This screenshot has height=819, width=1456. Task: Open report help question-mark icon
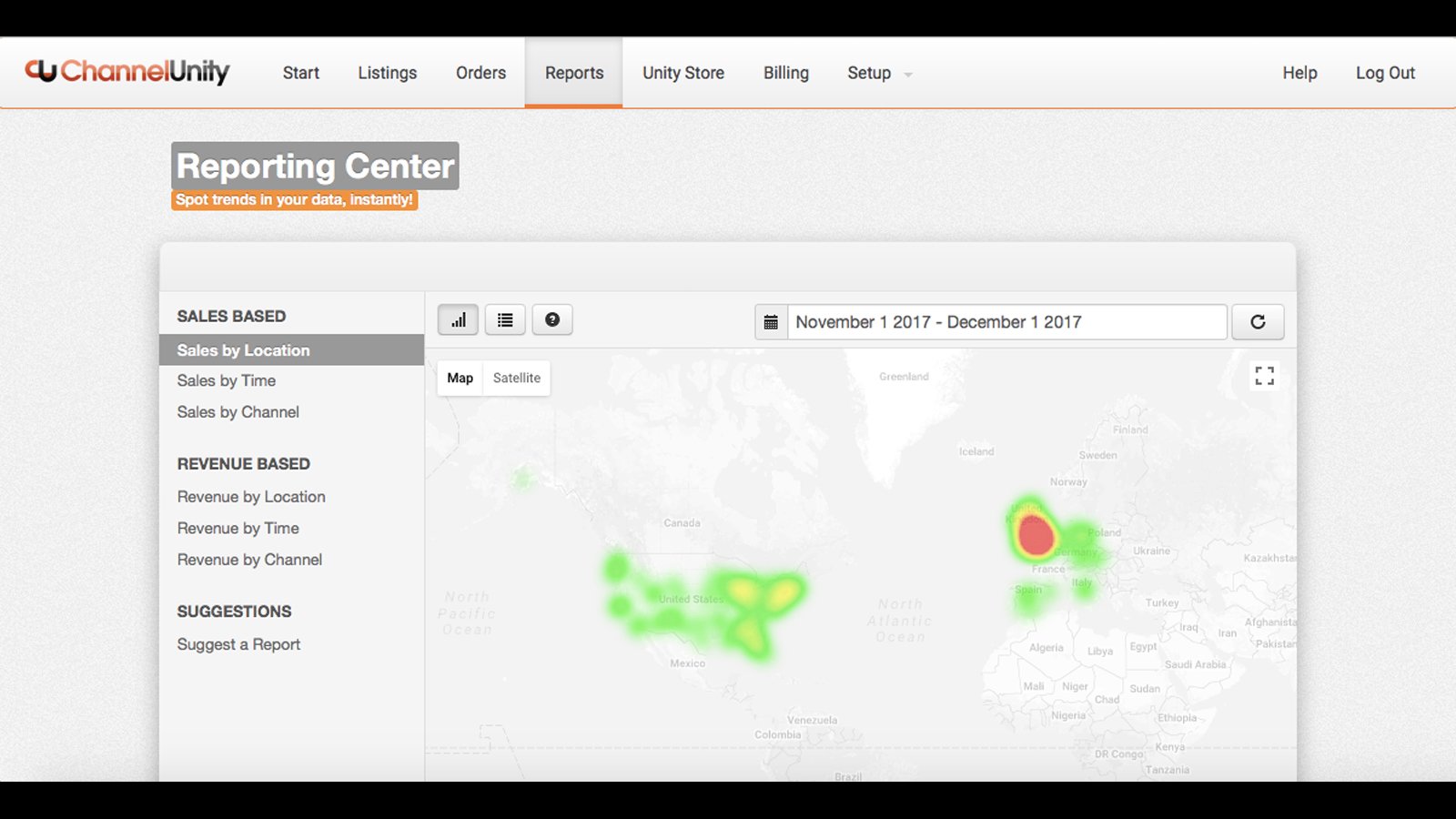pyautogui.click(x=552, y=319)
